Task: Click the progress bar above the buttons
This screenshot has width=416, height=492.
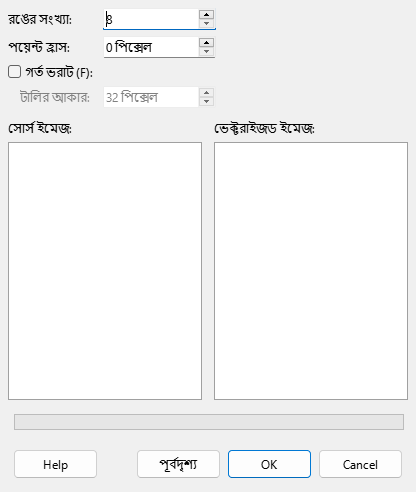Action: 209,422
